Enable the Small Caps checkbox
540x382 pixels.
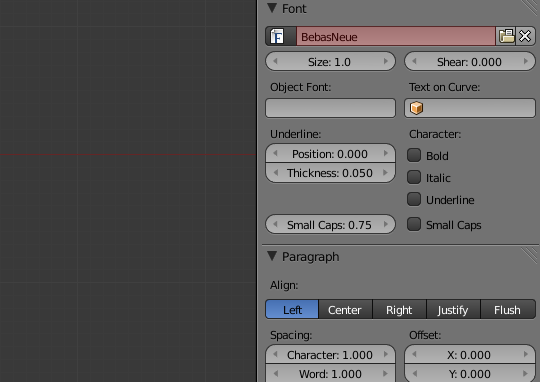414,224
